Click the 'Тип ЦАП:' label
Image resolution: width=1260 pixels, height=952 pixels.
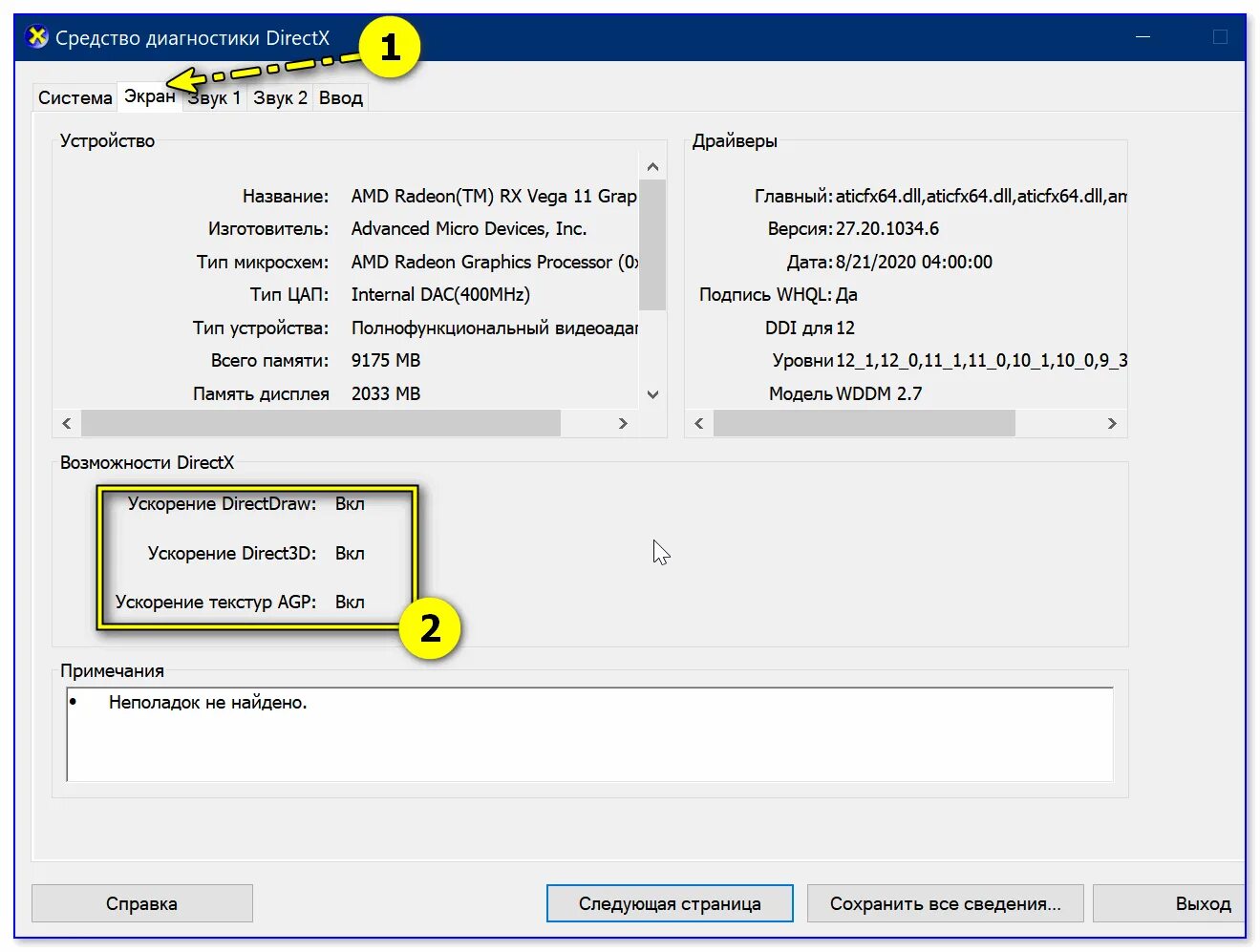click(x=288, y=294)
